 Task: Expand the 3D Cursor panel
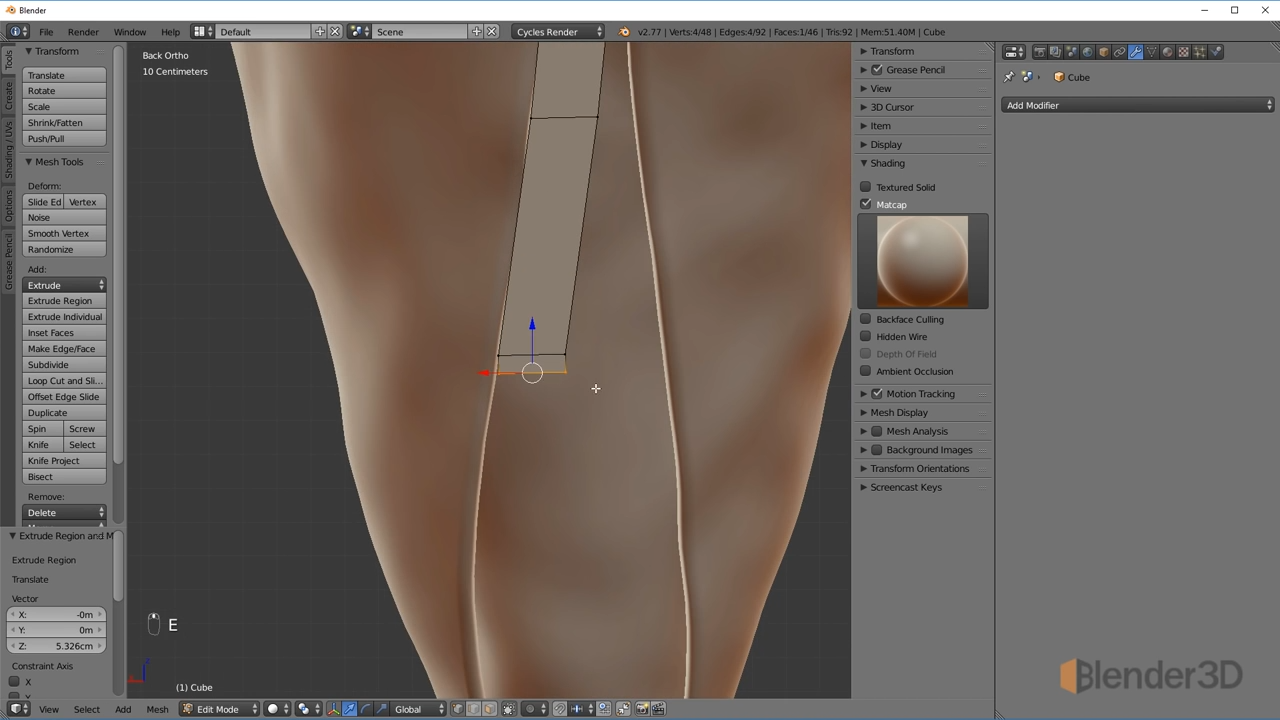[x=891, y=107]
